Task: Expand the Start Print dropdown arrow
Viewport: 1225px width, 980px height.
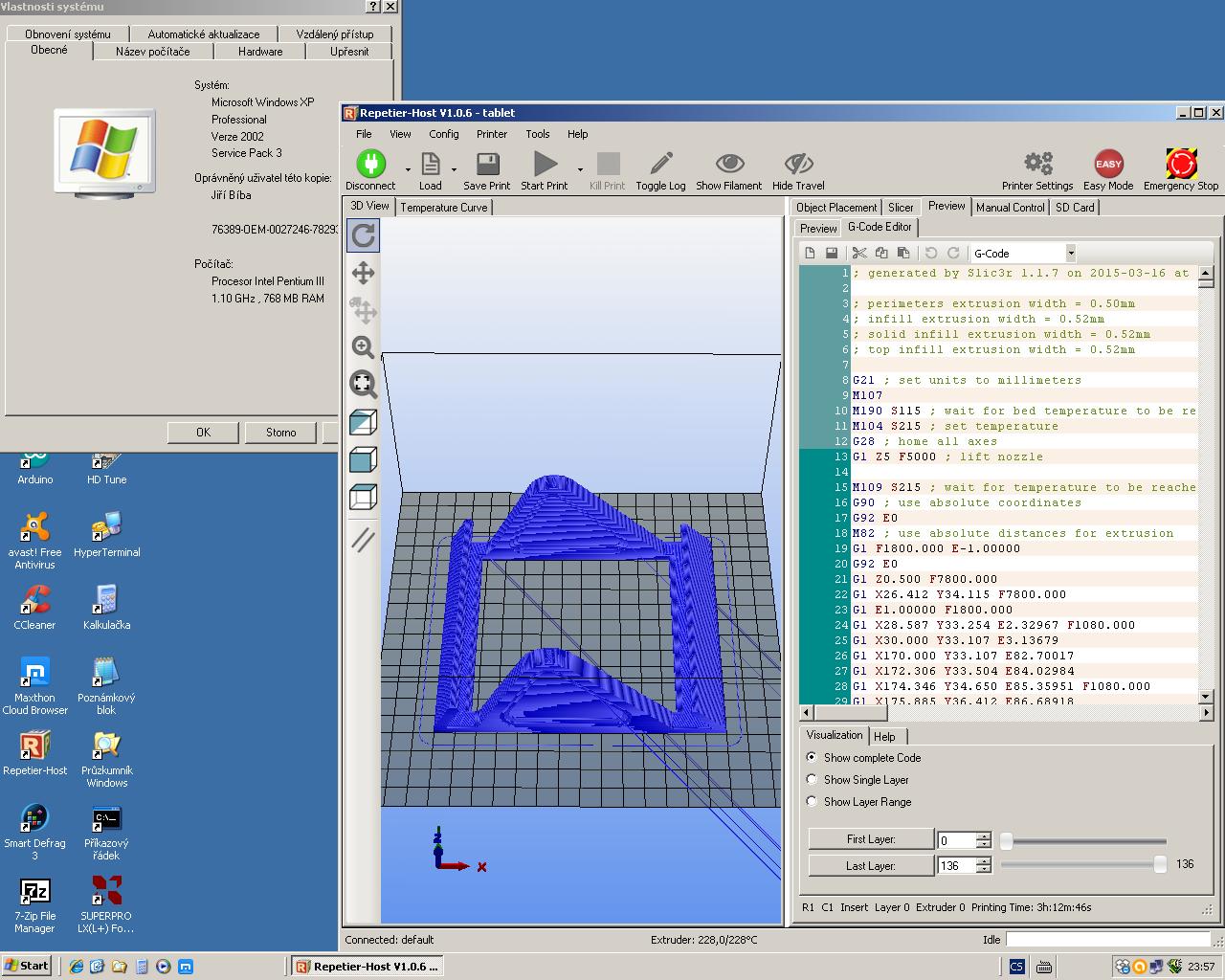Action: tap(580, 169)
